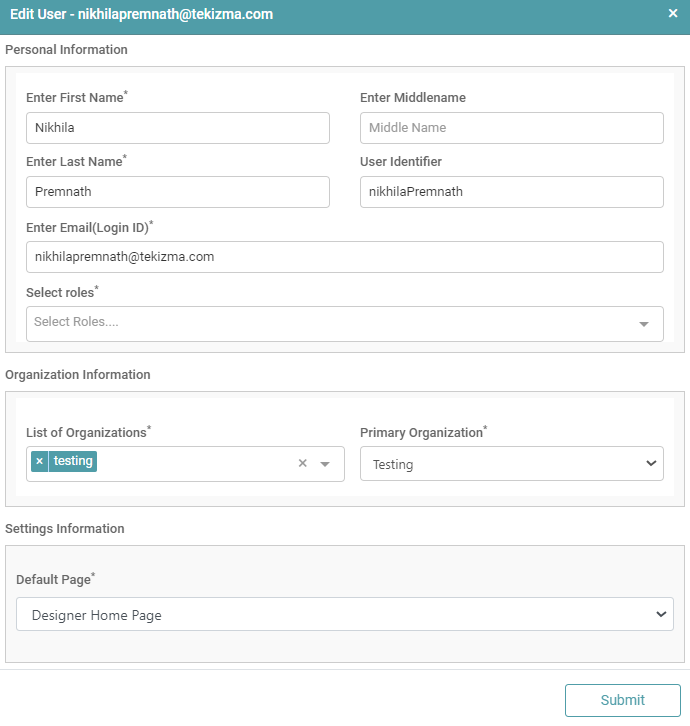This screenshot has width=690, height=726.
Task: Expand the Select roles dropdown arrow
Action: coord(644,324)
